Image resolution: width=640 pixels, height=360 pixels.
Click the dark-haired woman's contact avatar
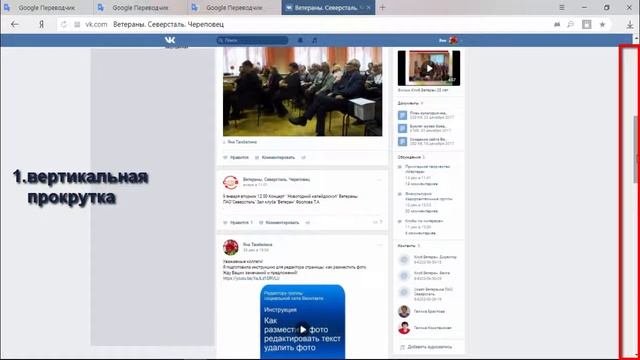pyautogui.click(x=404, y=311)
